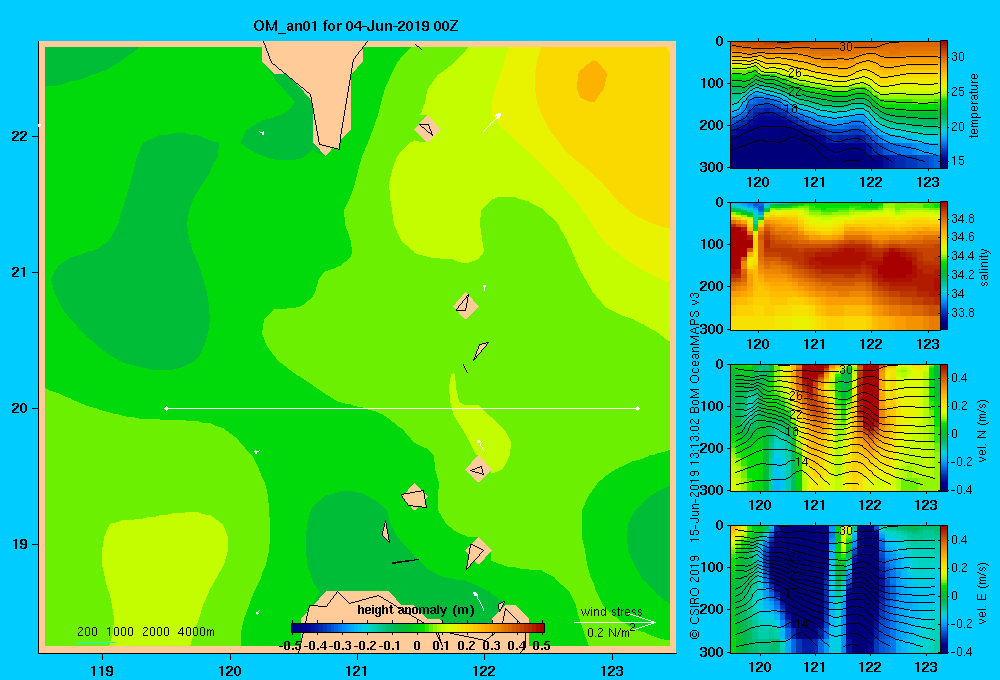Click the "200 1000 2000 4000m" depth legend
The image size is (1000, 680).
coord(145,632)
